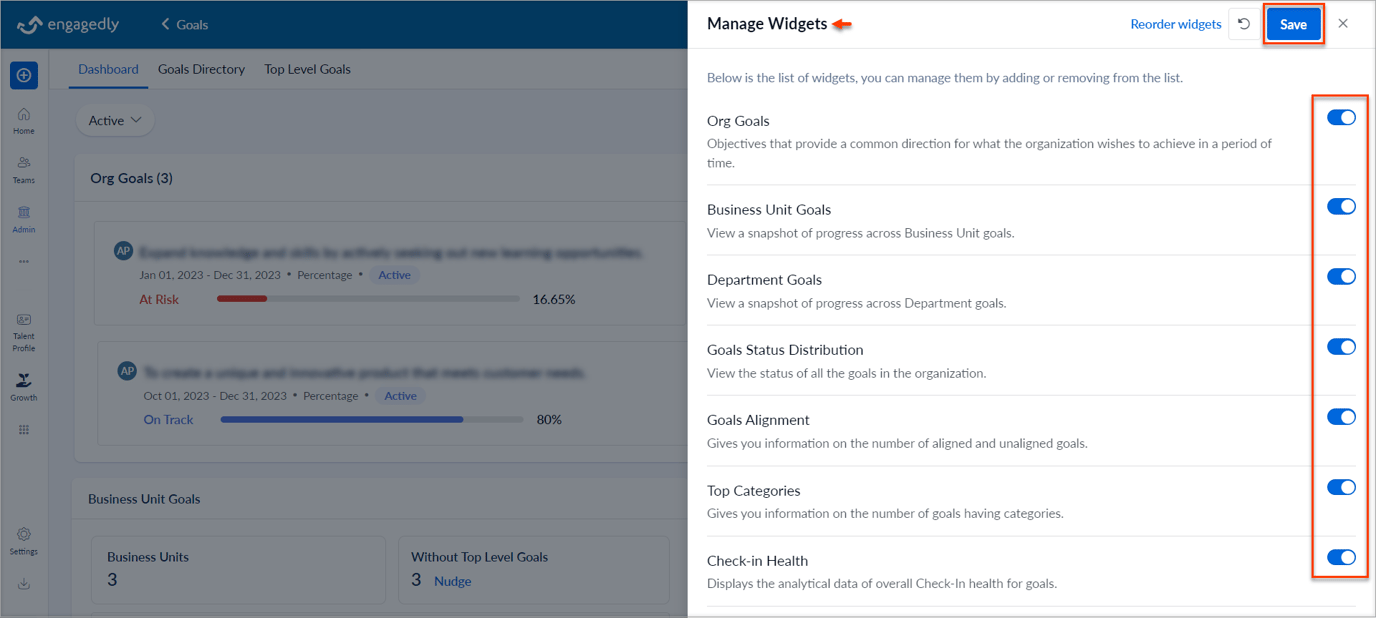Toggle off the Department Goals widget
The width and height of the screenshot is (1376, 618).
click(1340, 276)
